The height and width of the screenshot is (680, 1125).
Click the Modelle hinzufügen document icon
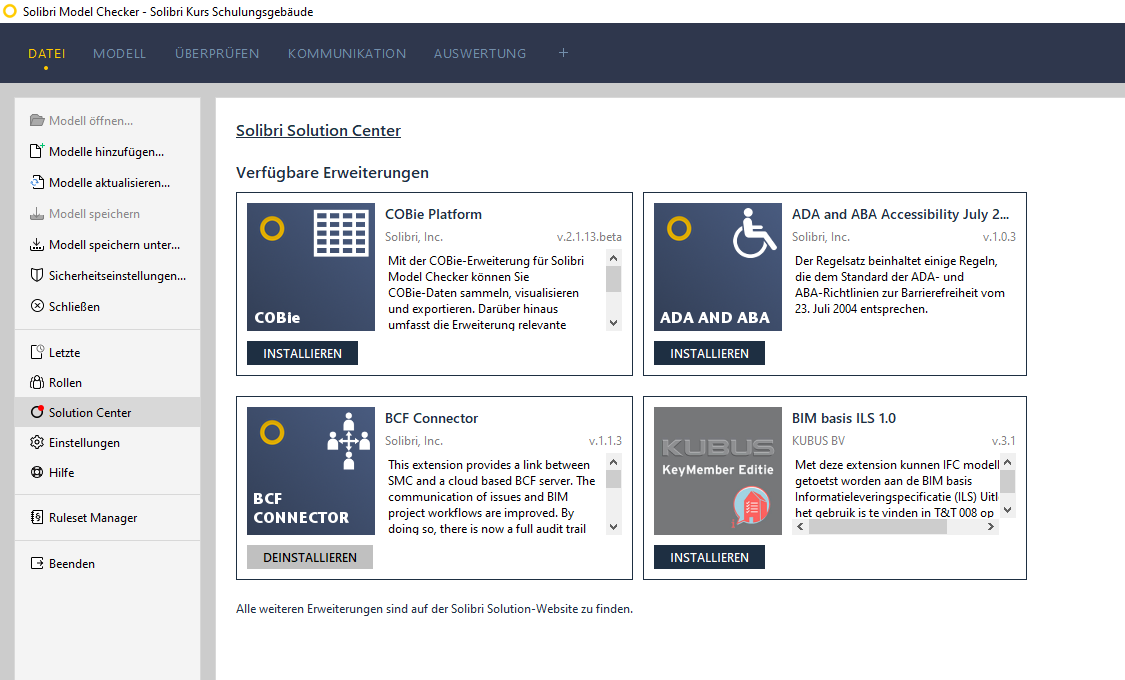click(x=37, y=151)
